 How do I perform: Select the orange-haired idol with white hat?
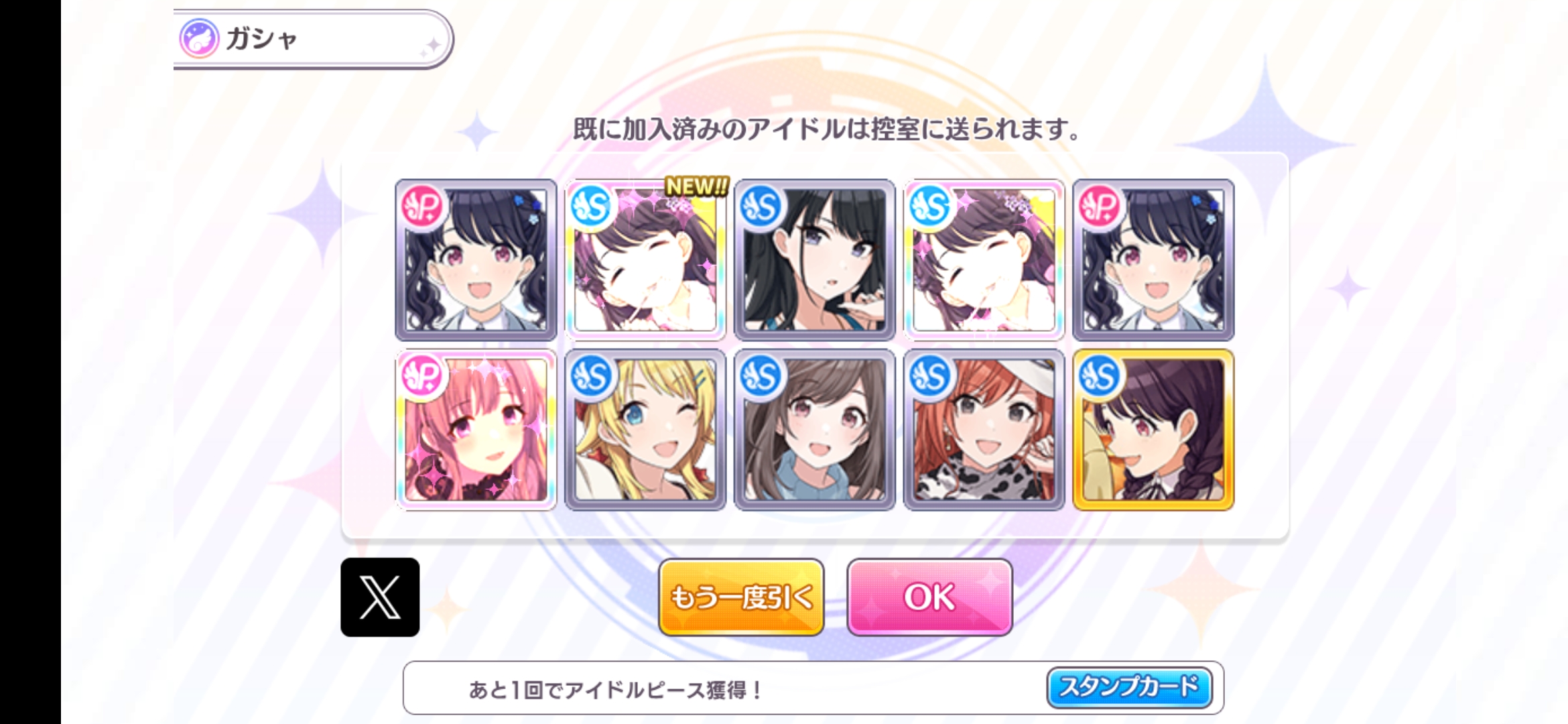pos(984,430)
